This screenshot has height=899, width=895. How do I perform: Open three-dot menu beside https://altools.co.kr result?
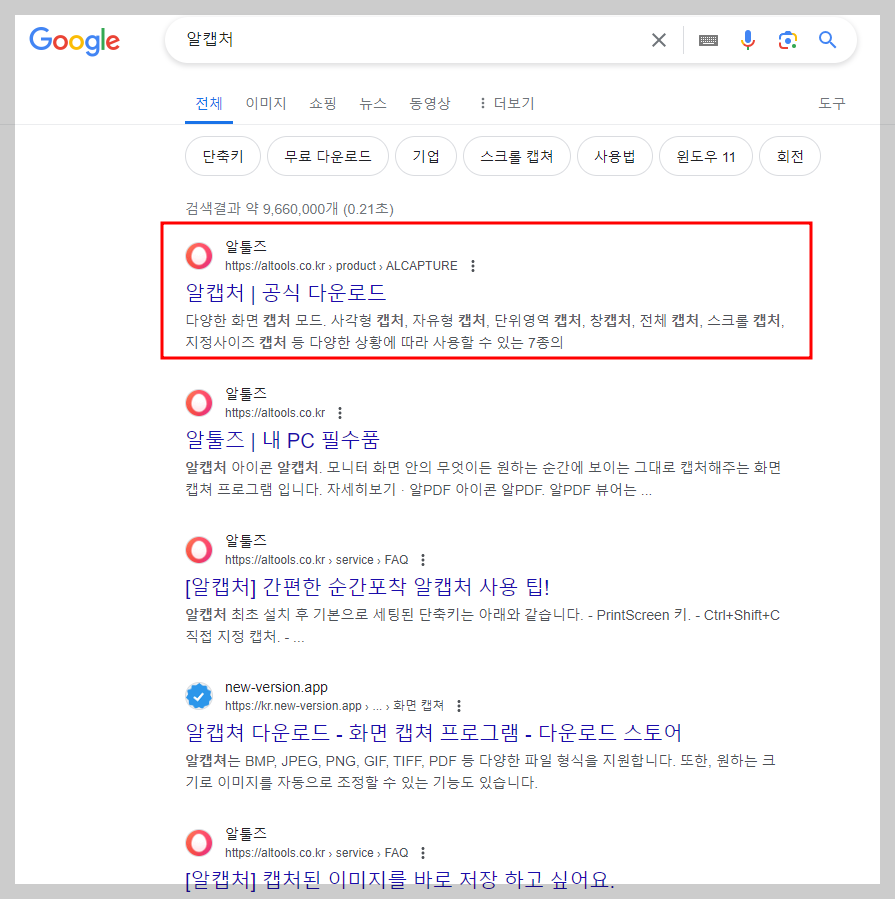click(x=340, y=413)
